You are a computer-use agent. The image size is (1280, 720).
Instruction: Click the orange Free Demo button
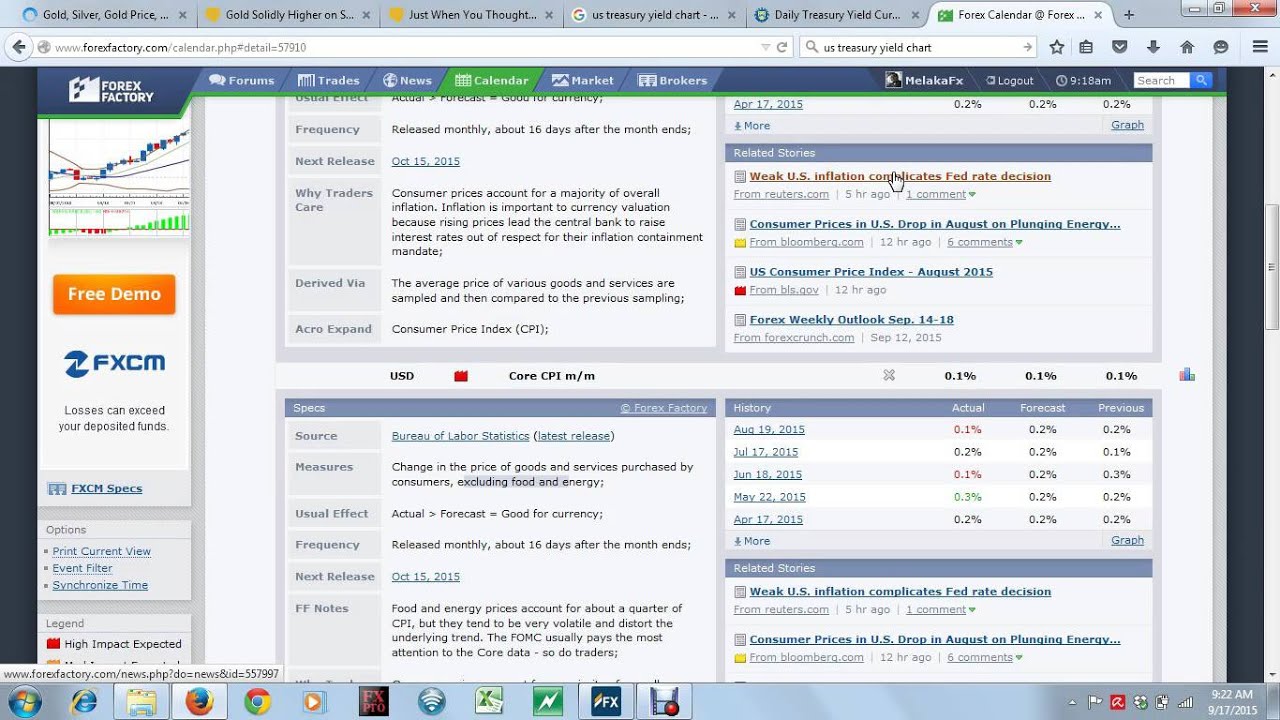(x=114, y=294)
